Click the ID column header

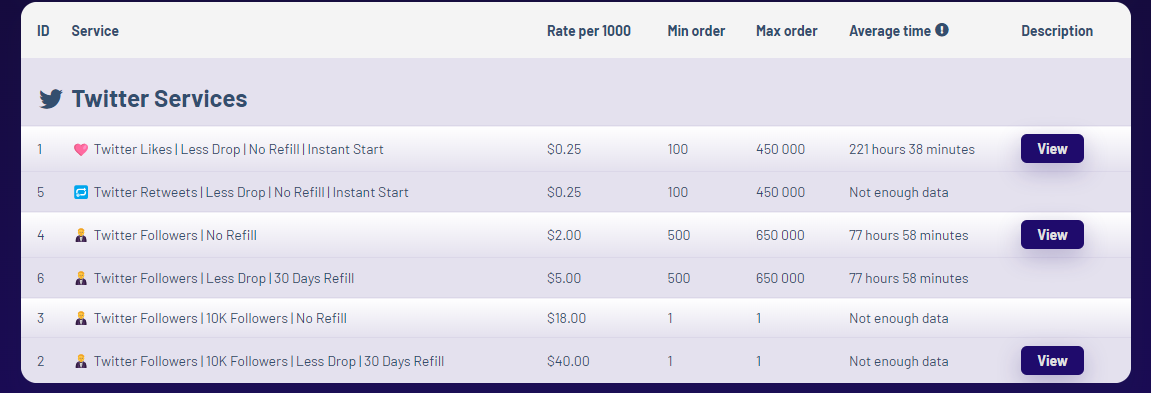click(x=43, y=31)
